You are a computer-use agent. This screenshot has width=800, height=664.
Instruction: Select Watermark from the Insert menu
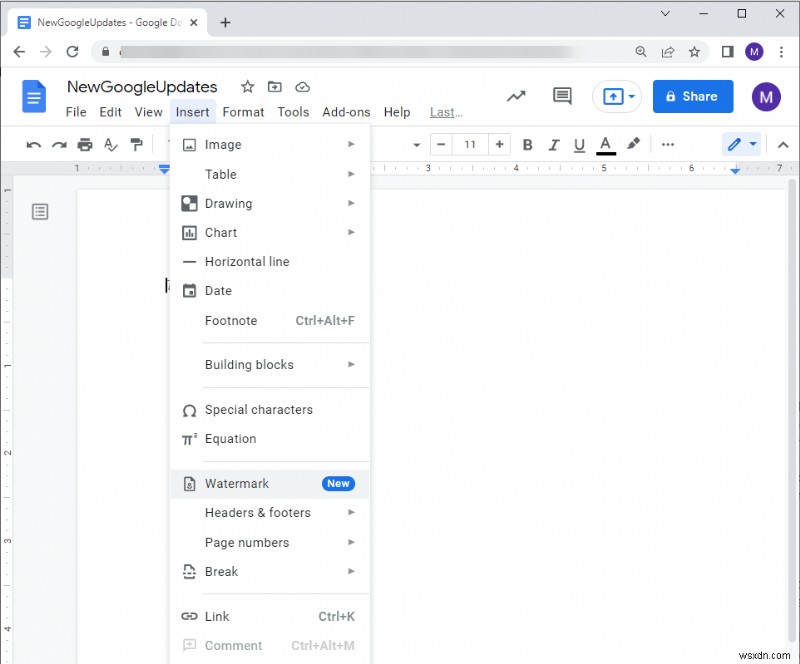(237, 483)
